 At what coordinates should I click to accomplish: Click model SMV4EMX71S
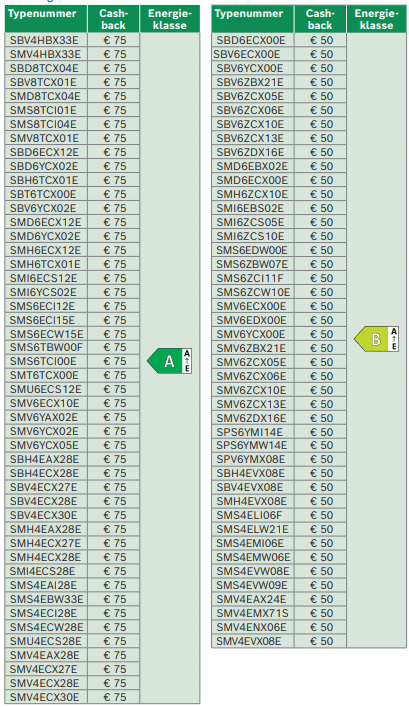tap(252, 613)
